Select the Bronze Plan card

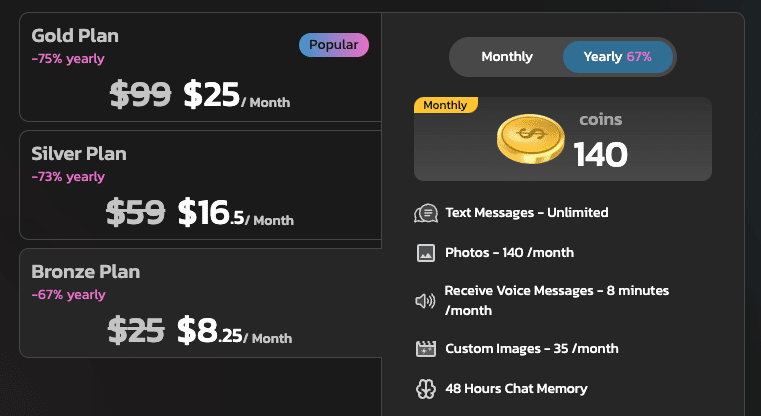[x=200, y=303]
